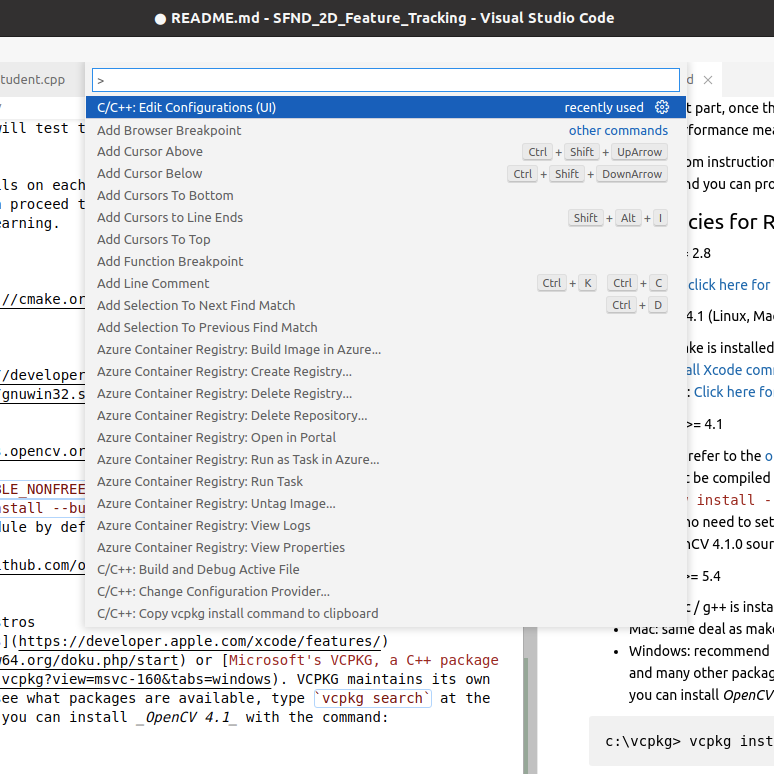Choose Add Cursors To Top
Image resolution: width=774 pixels, height=774 pixels.
point(386,239)
